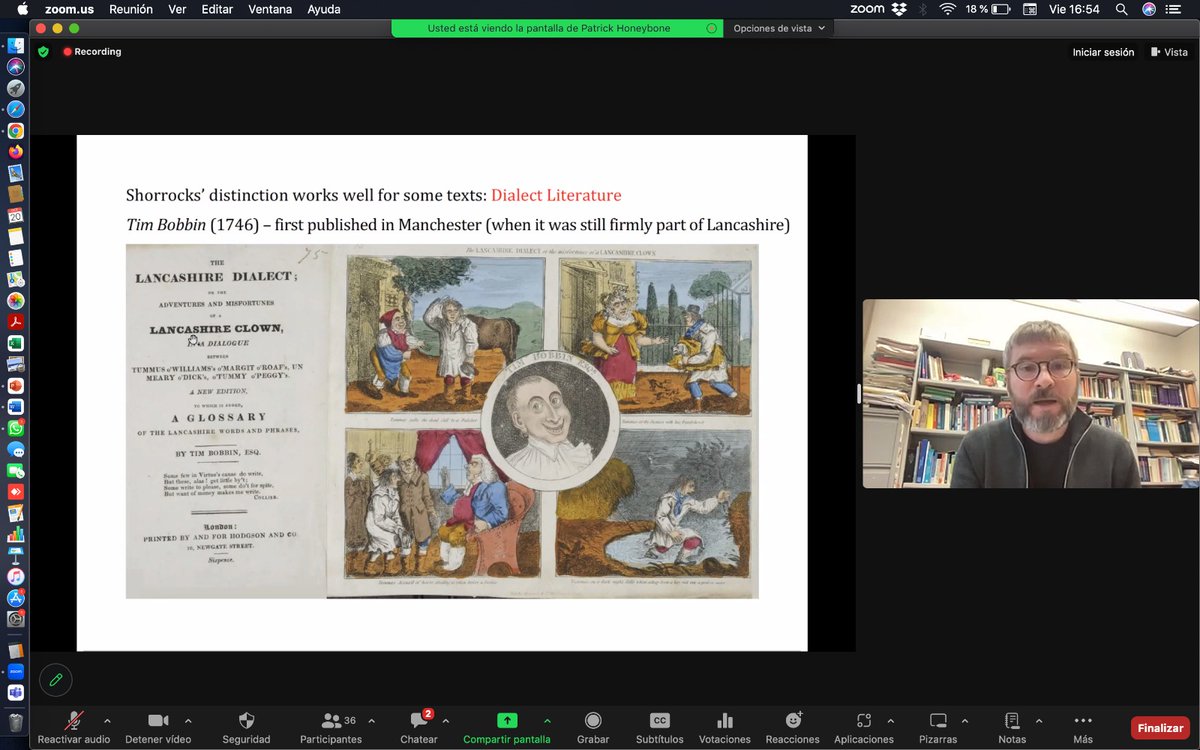Open Adobe Acrobat from the Dock
This screenshot has height=750, width=1200.
(15, 322)
